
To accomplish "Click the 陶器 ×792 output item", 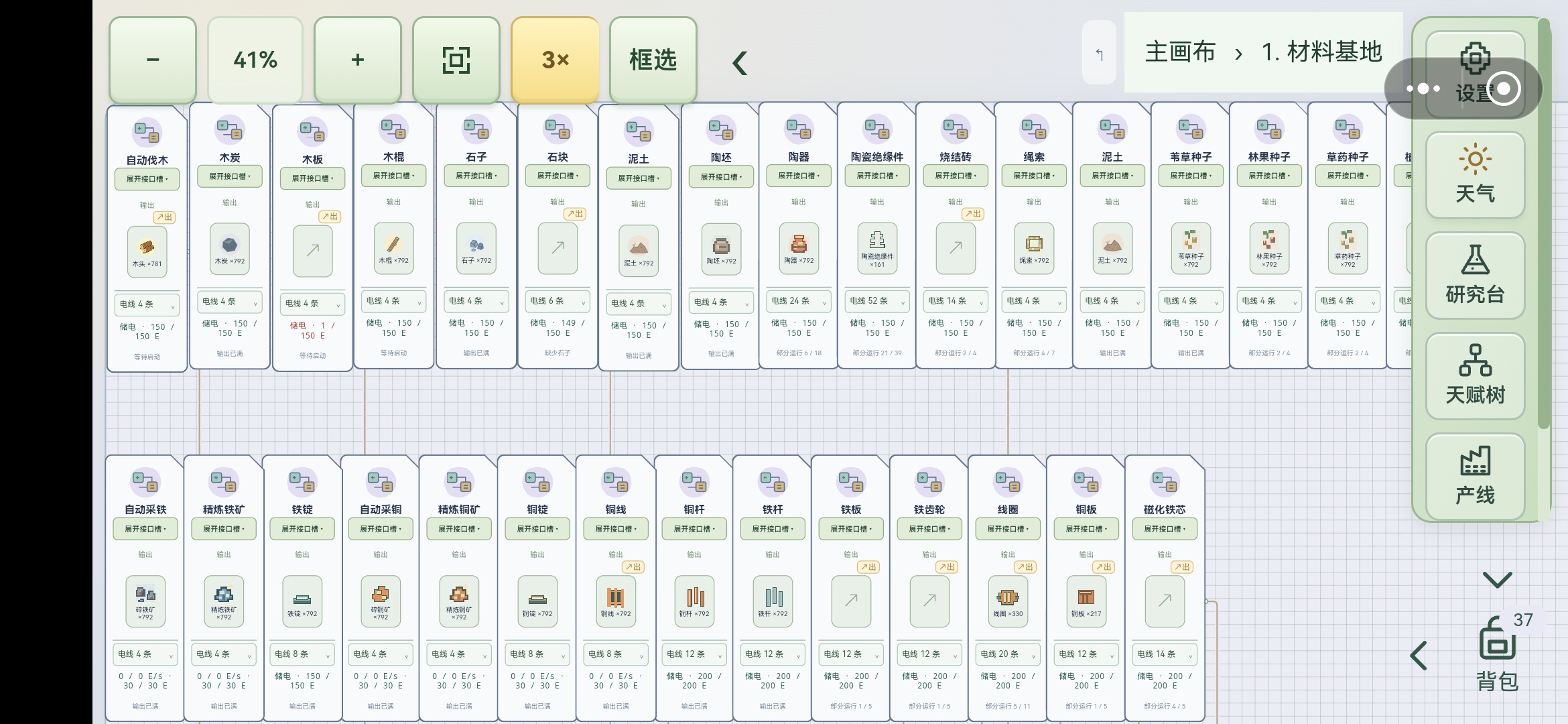I will click(799, 248).
